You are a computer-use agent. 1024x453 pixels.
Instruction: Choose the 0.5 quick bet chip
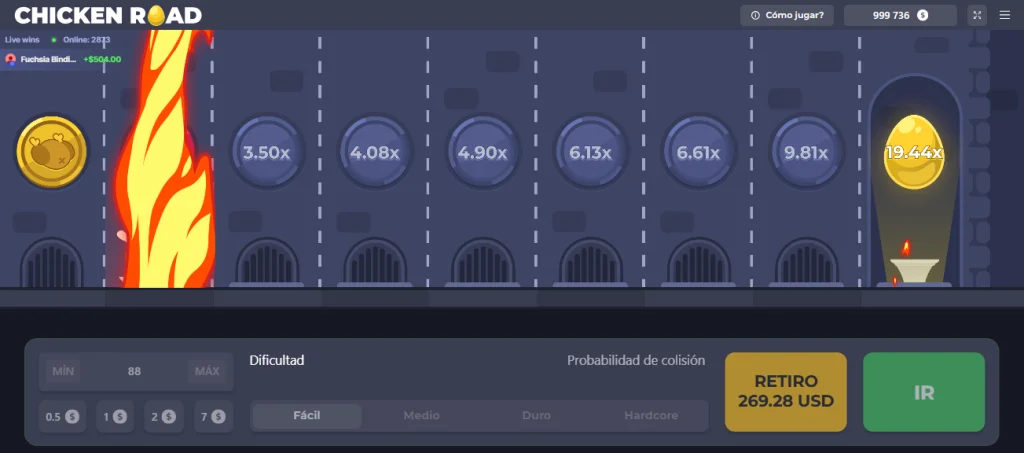coord(63,416)
